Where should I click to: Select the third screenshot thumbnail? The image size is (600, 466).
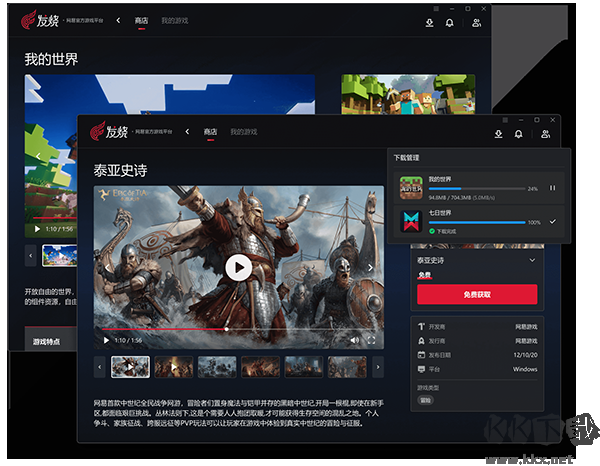click(x=217, y=367)
